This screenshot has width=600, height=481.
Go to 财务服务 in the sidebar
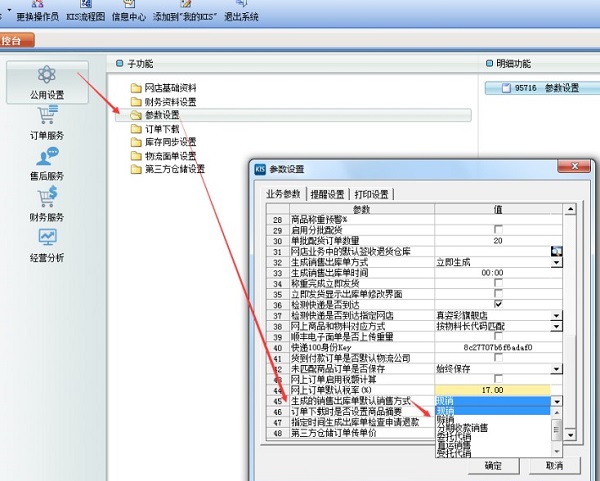tap(47, 204)
